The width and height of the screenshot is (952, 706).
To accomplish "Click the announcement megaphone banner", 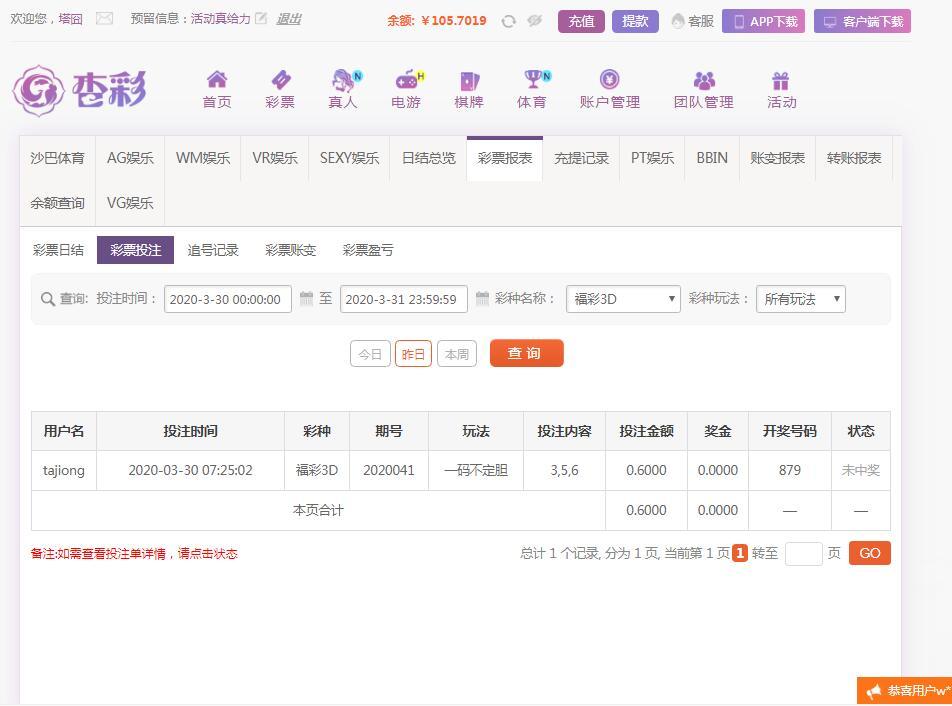I will click(x=905, y=691).
